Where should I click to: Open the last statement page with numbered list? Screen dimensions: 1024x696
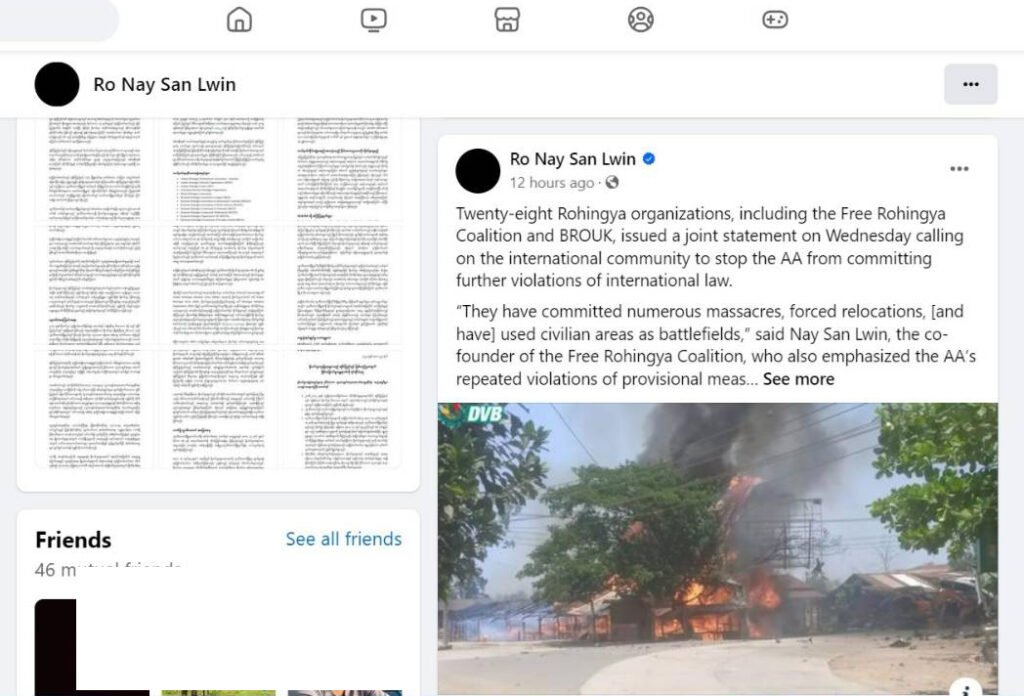coord(343,410)
